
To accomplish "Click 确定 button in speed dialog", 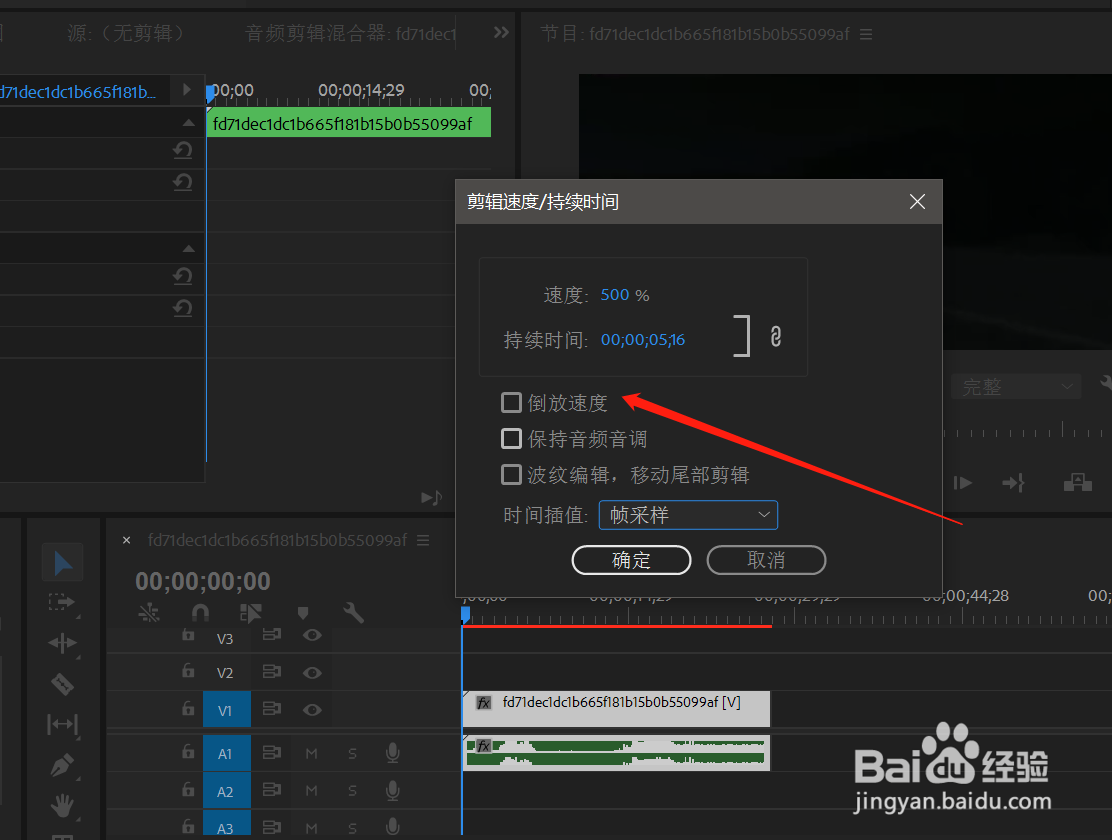I will point(631,560).
